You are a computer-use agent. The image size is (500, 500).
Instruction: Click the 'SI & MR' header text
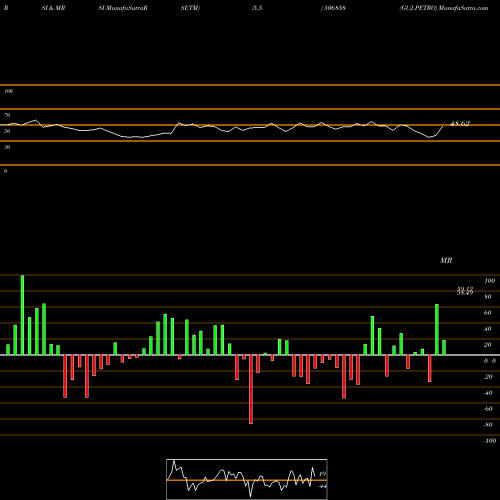pyautogui.click(x=53, y=8)
